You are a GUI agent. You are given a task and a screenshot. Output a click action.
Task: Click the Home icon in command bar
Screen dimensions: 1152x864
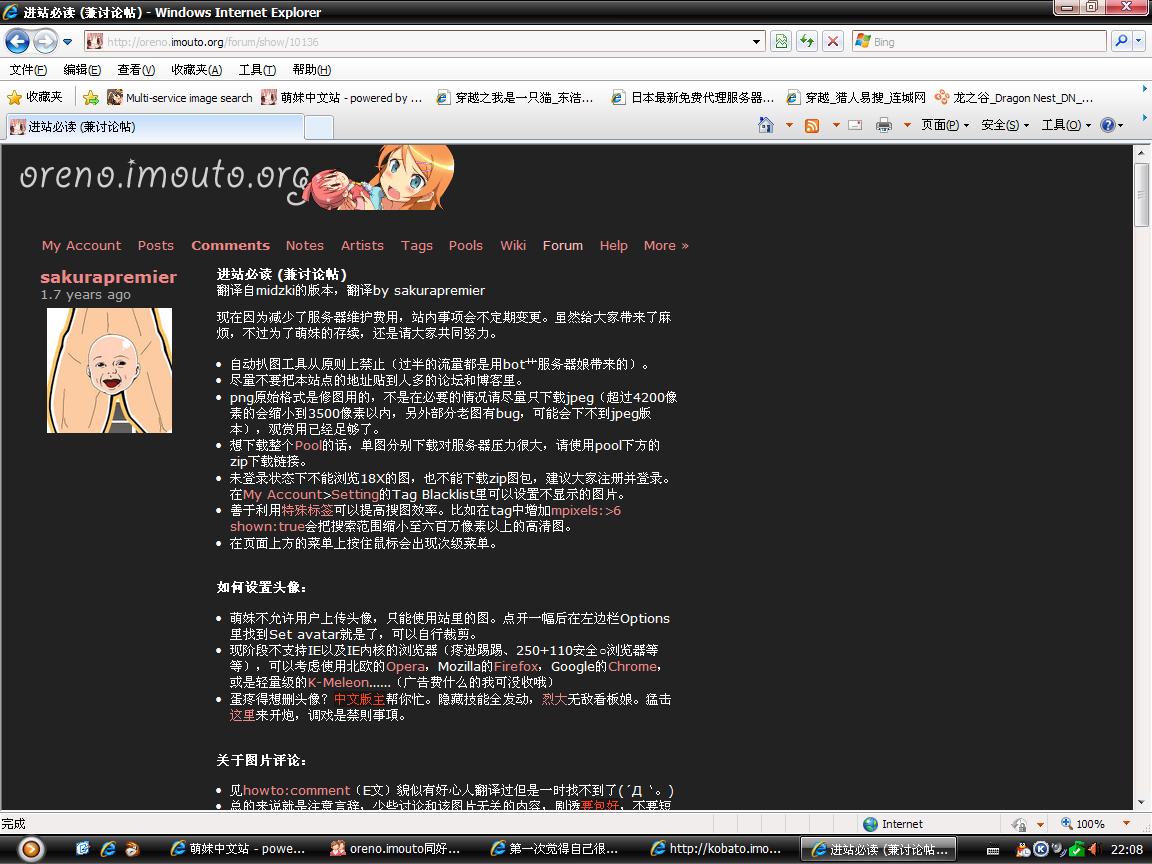pyautogui.click(x=766, y=125)
